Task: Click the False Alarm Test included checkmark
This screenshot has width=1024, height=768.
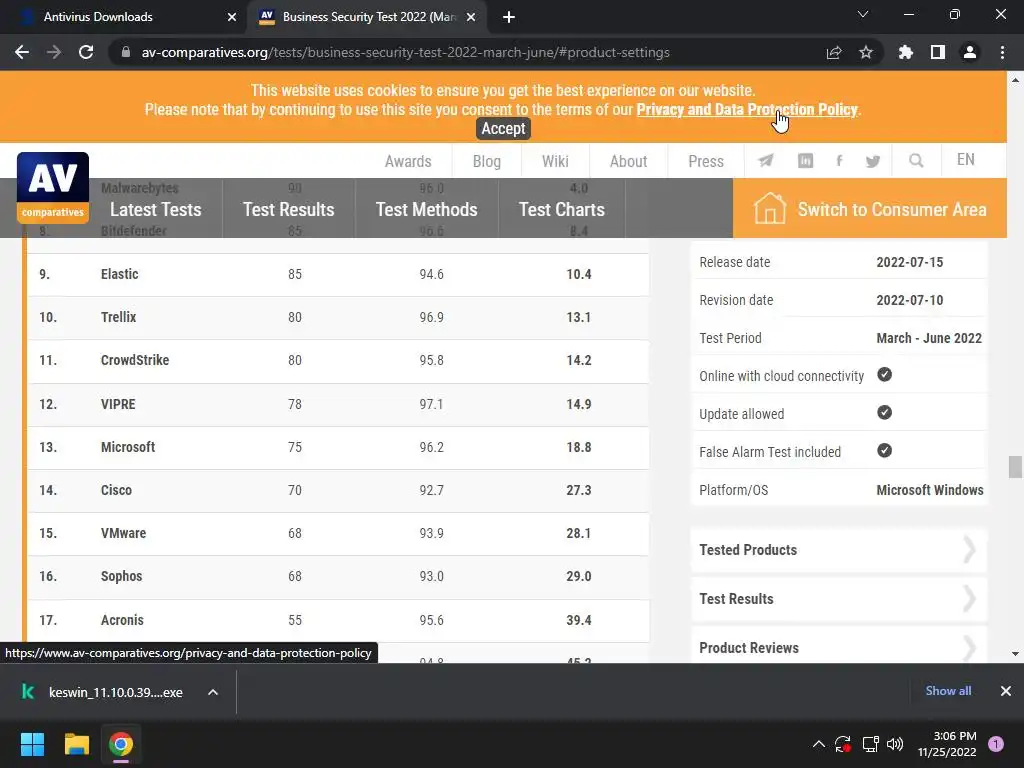Action: 884,451
